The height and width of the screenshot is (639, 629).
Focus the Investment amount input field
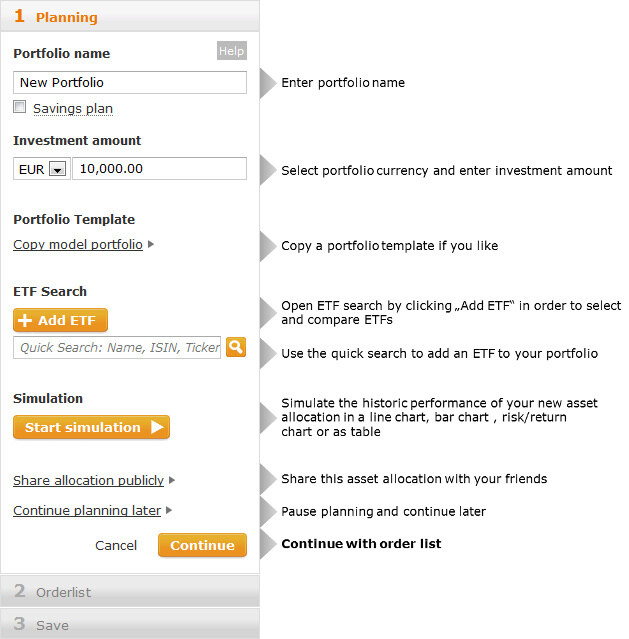[x=159, y=168]
